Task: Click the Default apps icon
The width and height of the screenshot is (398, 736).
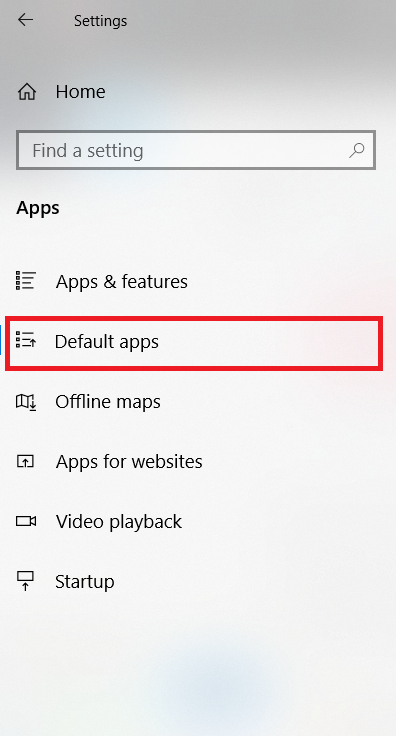Action: point(25,339)
